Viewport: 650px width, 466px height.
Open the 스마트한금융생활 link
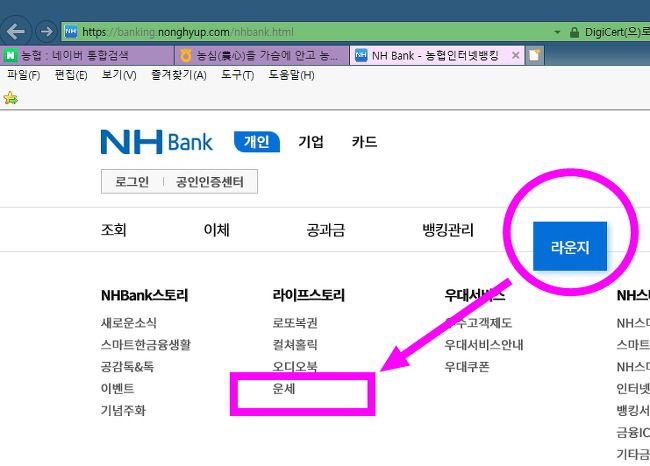pos(146,345)
